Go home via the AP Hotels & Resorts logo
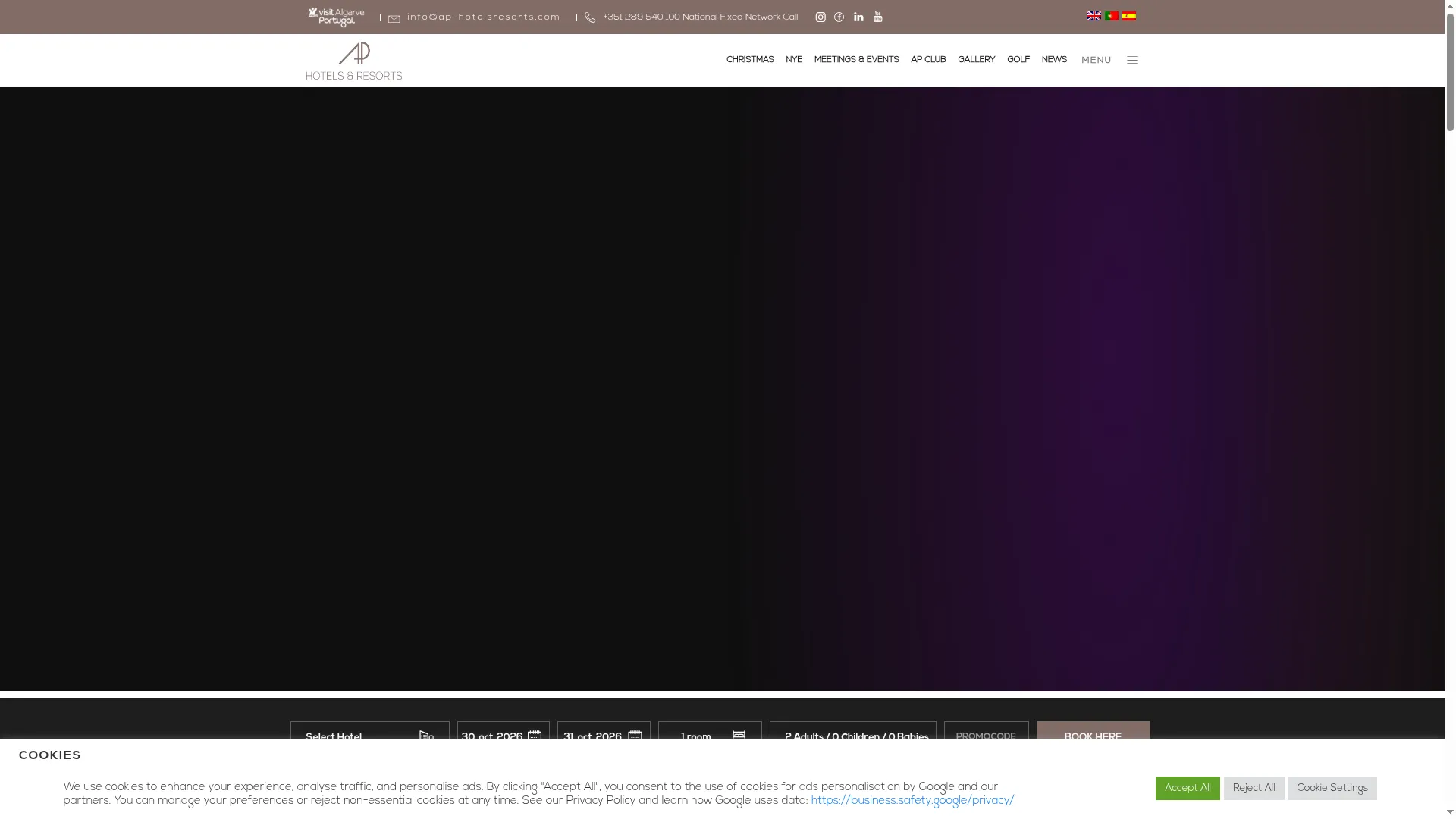The image size is (1456, 819). coord(354,61)
